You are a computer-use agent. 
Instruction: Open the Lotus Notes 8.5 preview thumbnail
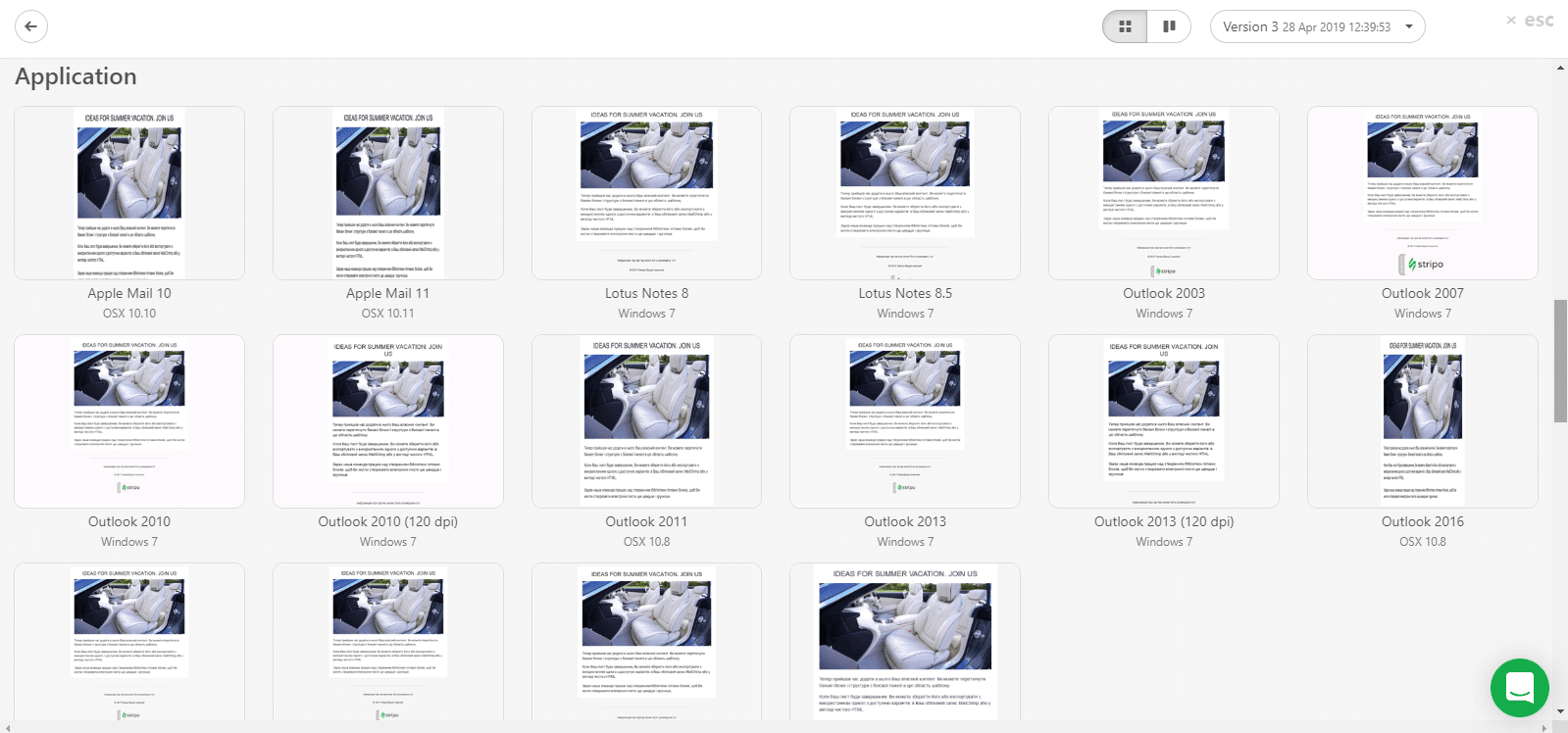(905, 192)
